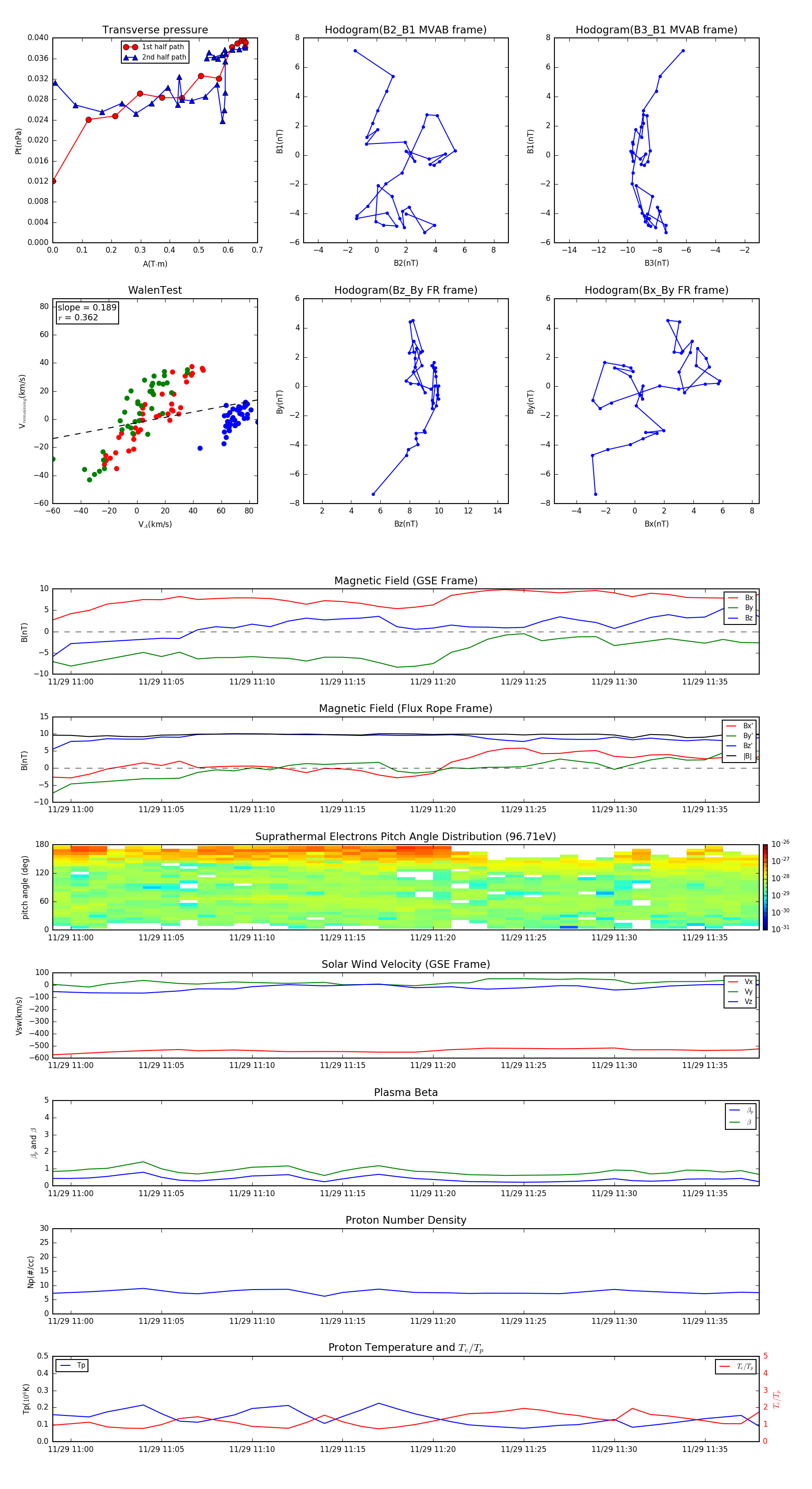Select '|B|' in Flux Rope legend

[740, 756]
